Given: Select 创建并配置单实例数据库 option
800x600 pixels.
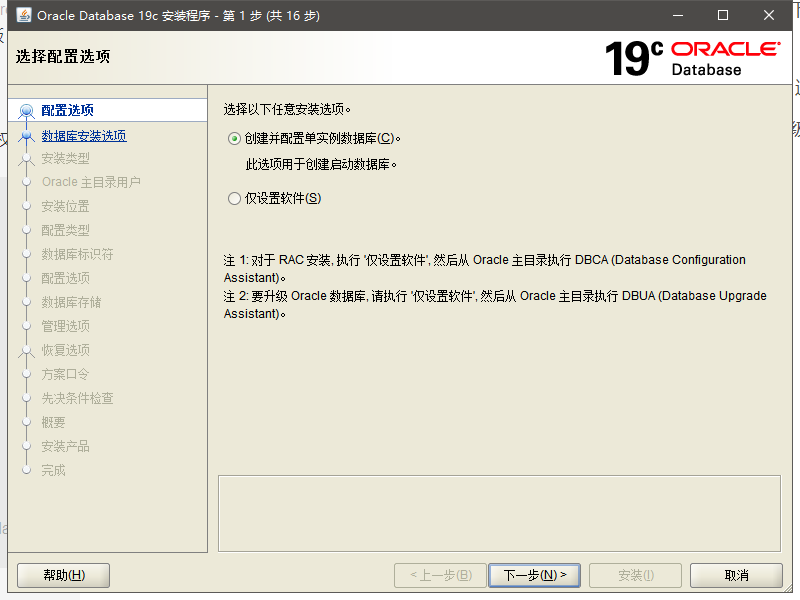Looking at the screenshot, I should coord(233,138).
